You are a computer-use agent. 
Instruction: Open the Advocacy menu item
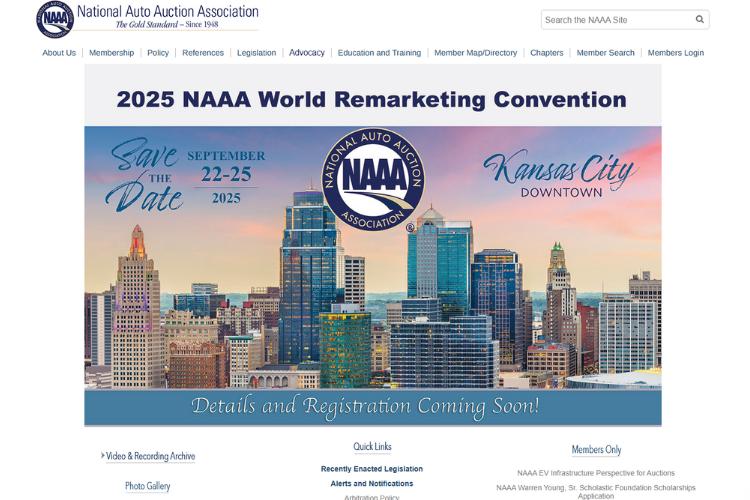coord(307,53)
